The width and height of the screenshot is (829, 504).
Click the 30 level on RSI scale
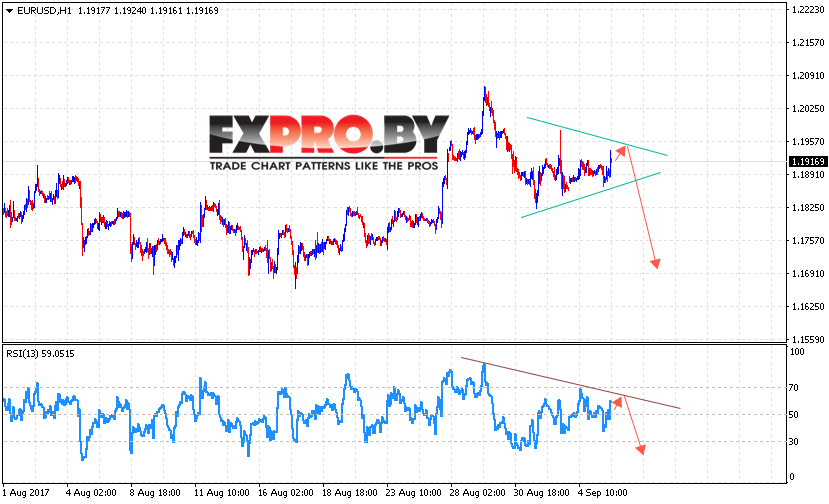pos(794,441)
